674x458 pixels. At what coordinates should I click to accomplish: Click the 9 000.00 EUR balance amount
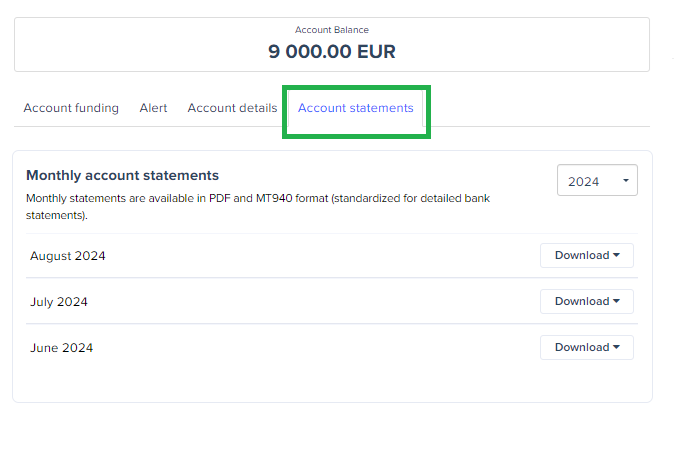[332, 52]
